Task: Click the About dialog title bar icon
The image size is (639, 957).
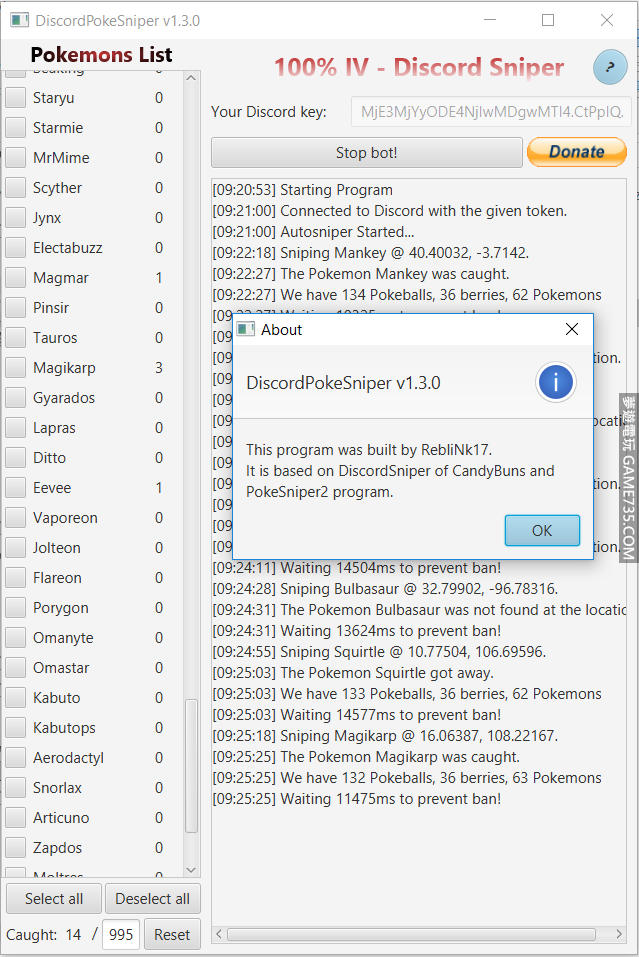Action: [x=245, y=329]
